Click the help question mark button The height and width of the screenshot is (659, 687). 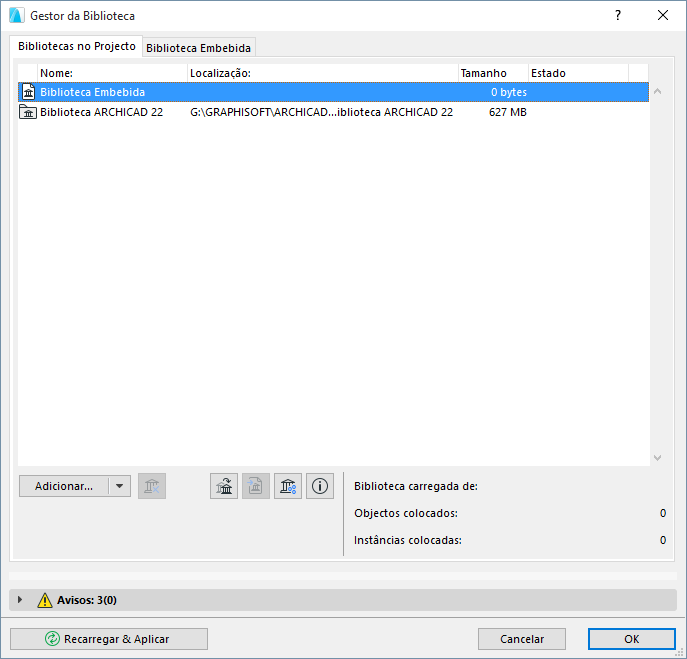(618, 15)
